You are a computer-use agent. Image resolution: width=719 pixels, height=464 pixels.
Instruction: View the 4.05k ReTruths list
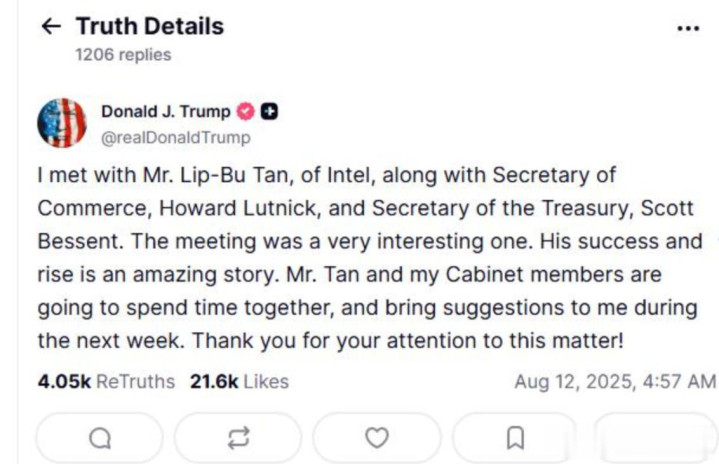click(x=106, y=381)
